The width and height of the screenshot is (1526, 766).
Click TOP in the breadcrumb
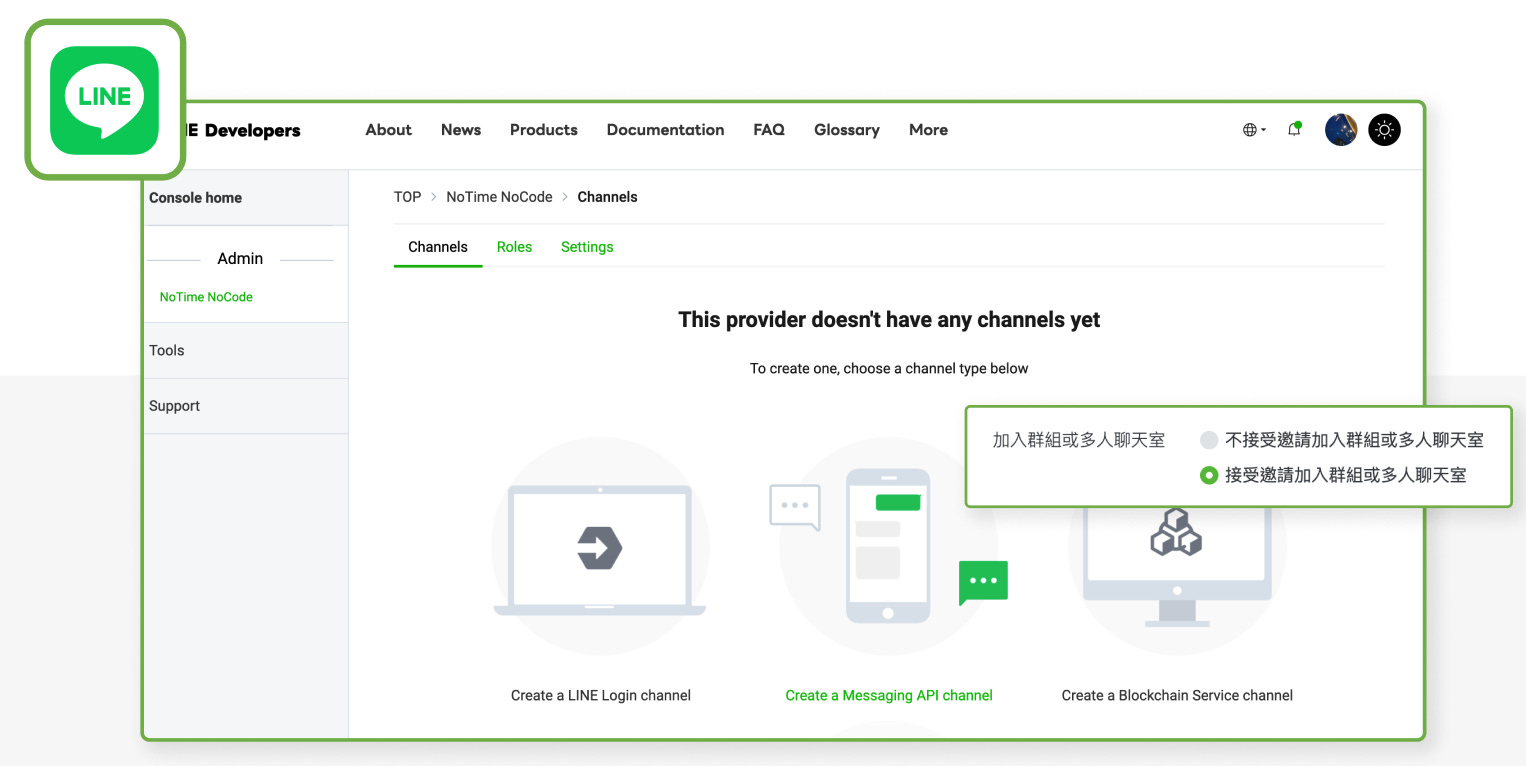point(407,197)
